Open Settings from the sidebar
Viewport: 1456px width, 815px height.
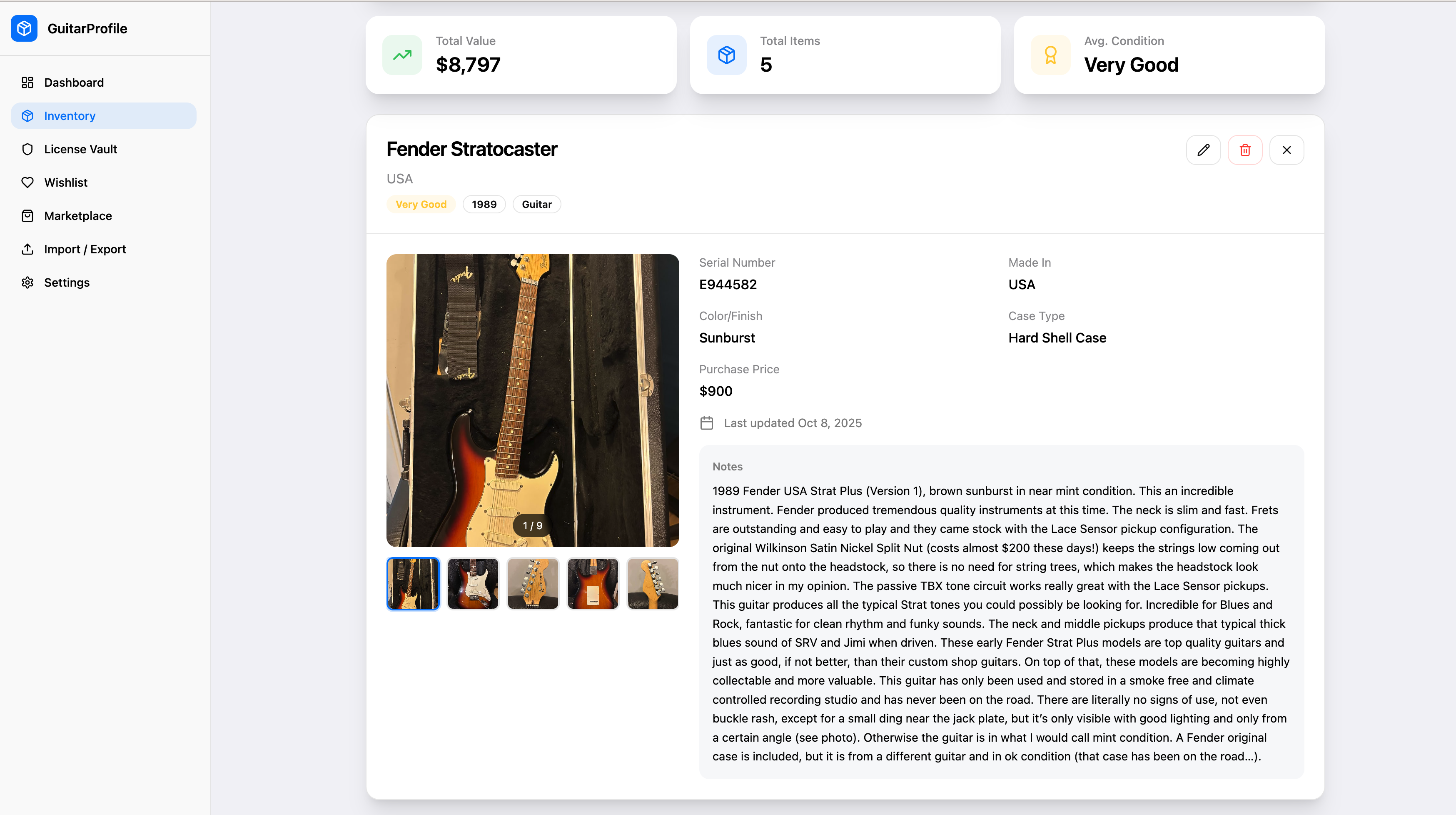[67, 283]
